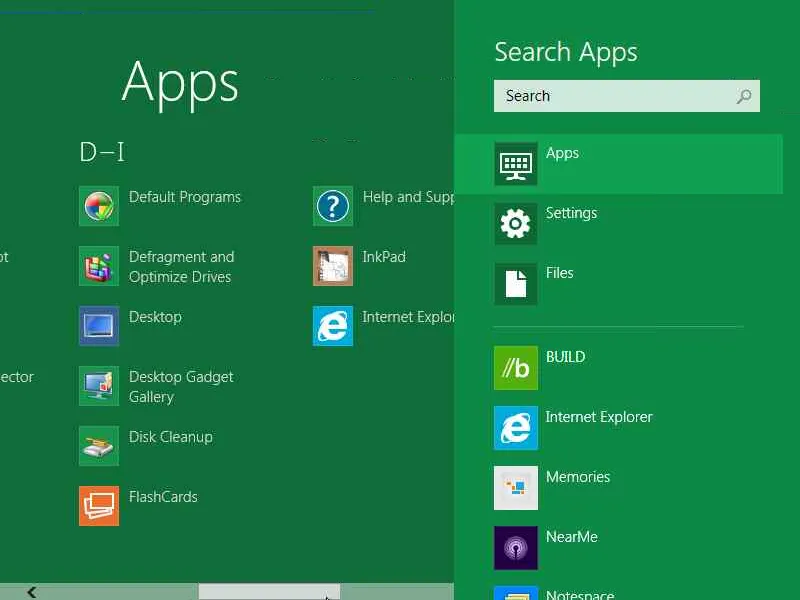The height and width of the screenshot is (600, 800).
Task: Click the Internet Explorer label in search pane
Action: (599, 417)
